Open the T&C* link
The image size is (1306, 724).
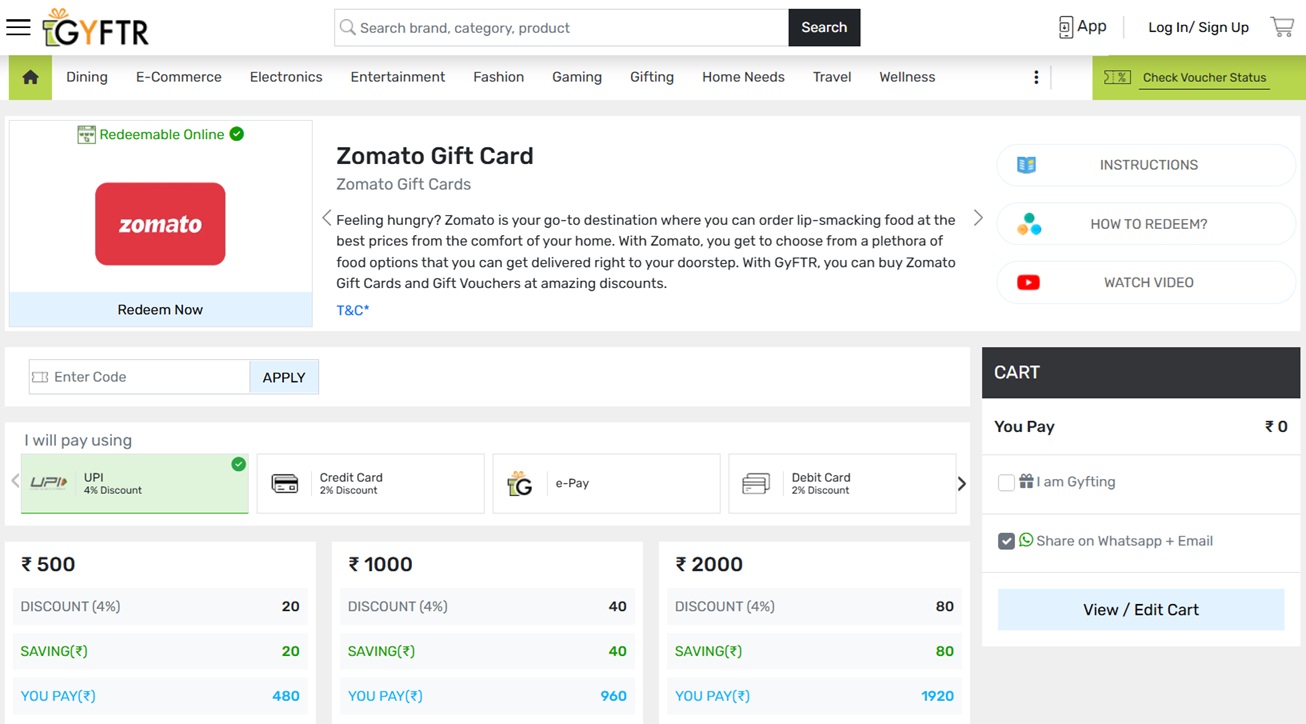[352, 310]
